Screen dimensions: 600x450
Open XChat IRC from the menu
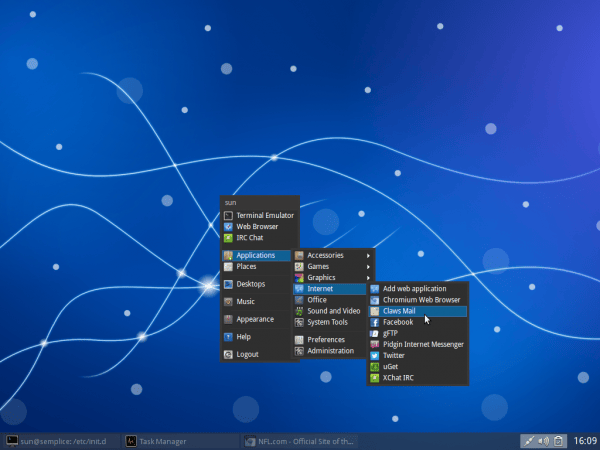point(398,378)
